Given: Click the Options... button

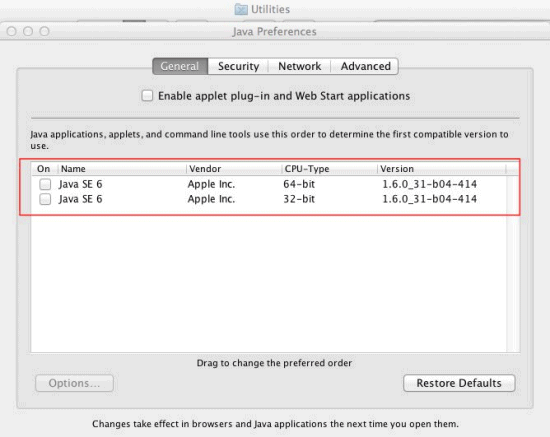Looking at the screenshot, I should pyautogui.click(x=74, y=383).
